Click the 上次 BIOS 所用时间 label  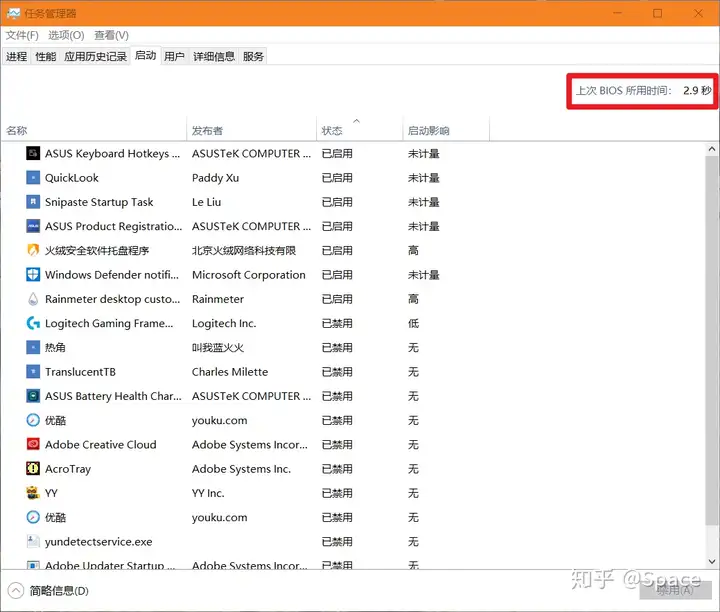(624, 90)
